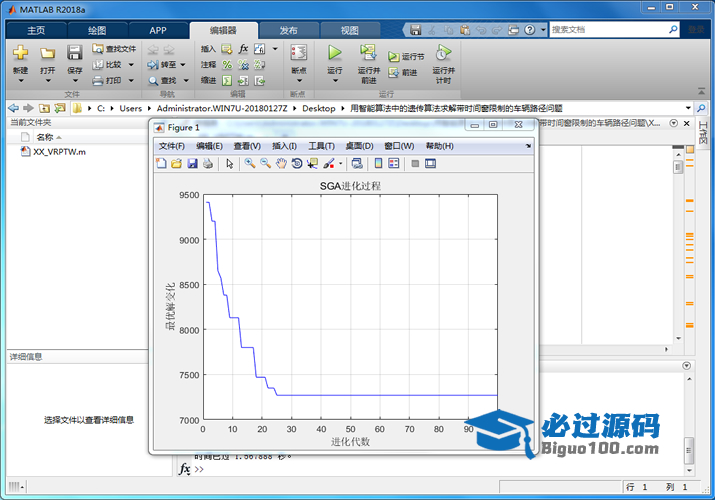This screenshot has width=715, height=500.
Task: Select XX_VRPTW.m in the Current Folder panel
Action: 59,152
